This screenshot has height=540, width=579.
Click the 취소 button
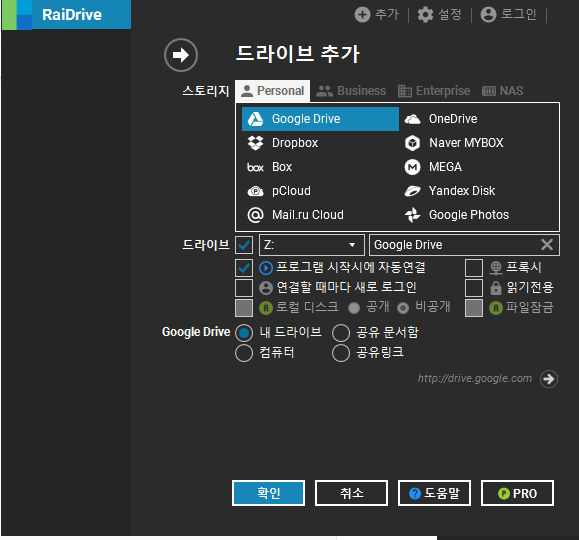[x=352, y=493]
